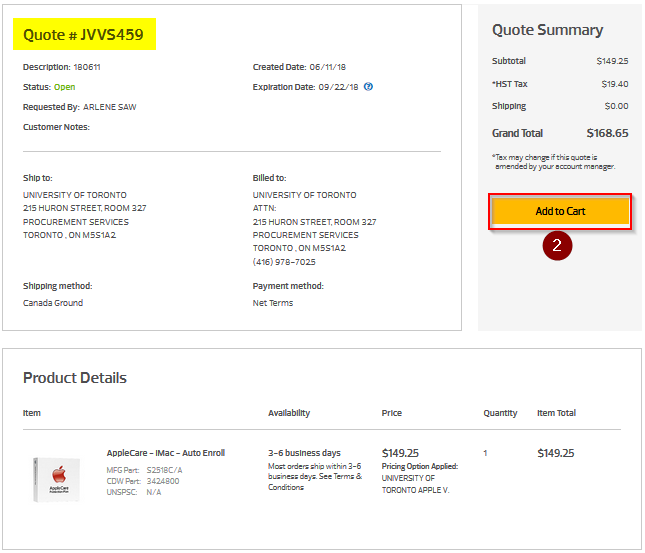
Task: Click the Net Terms payment method
Action: click(x=273, y=303)
